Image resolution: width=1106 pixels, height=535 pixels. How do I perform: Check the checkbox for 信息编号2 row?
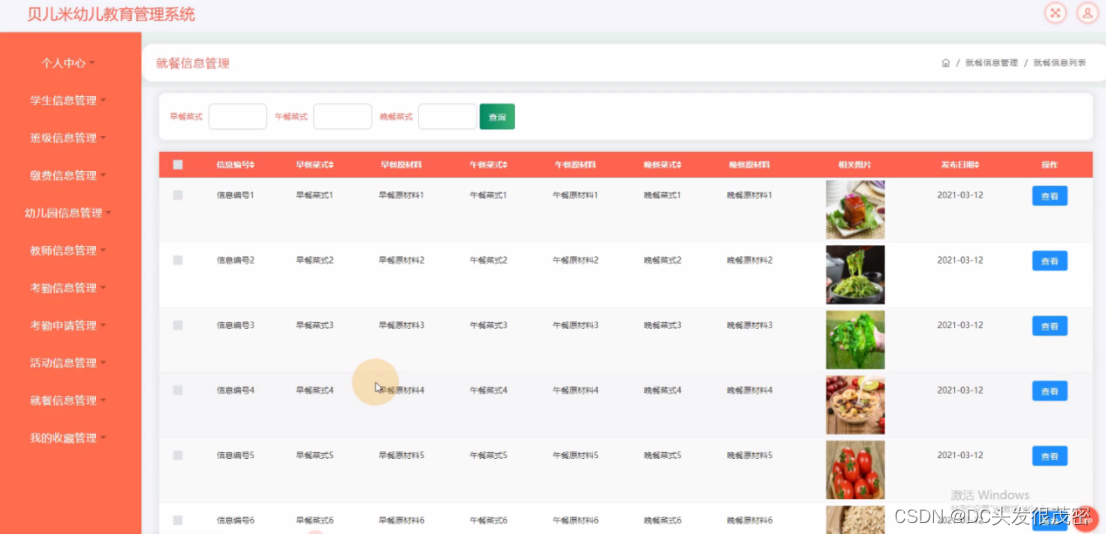click(x=178, y=260)
